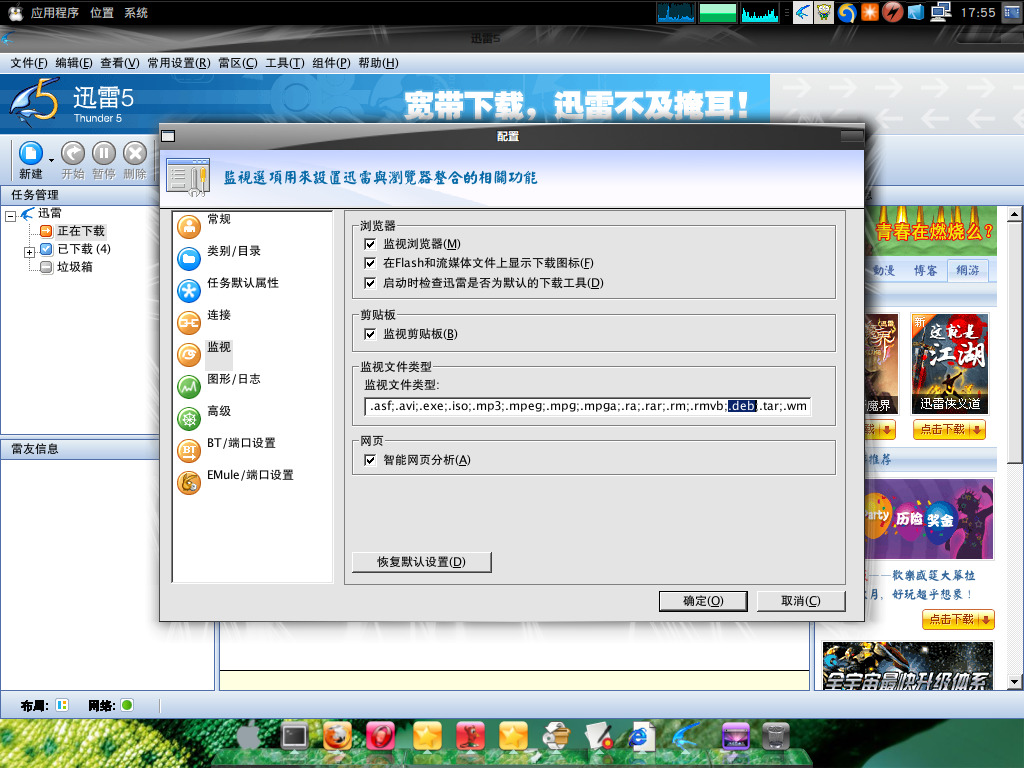Click the blue swirl tray icon
The image size is (1024, 768).
pyautogui.click(x=847, y=12)
